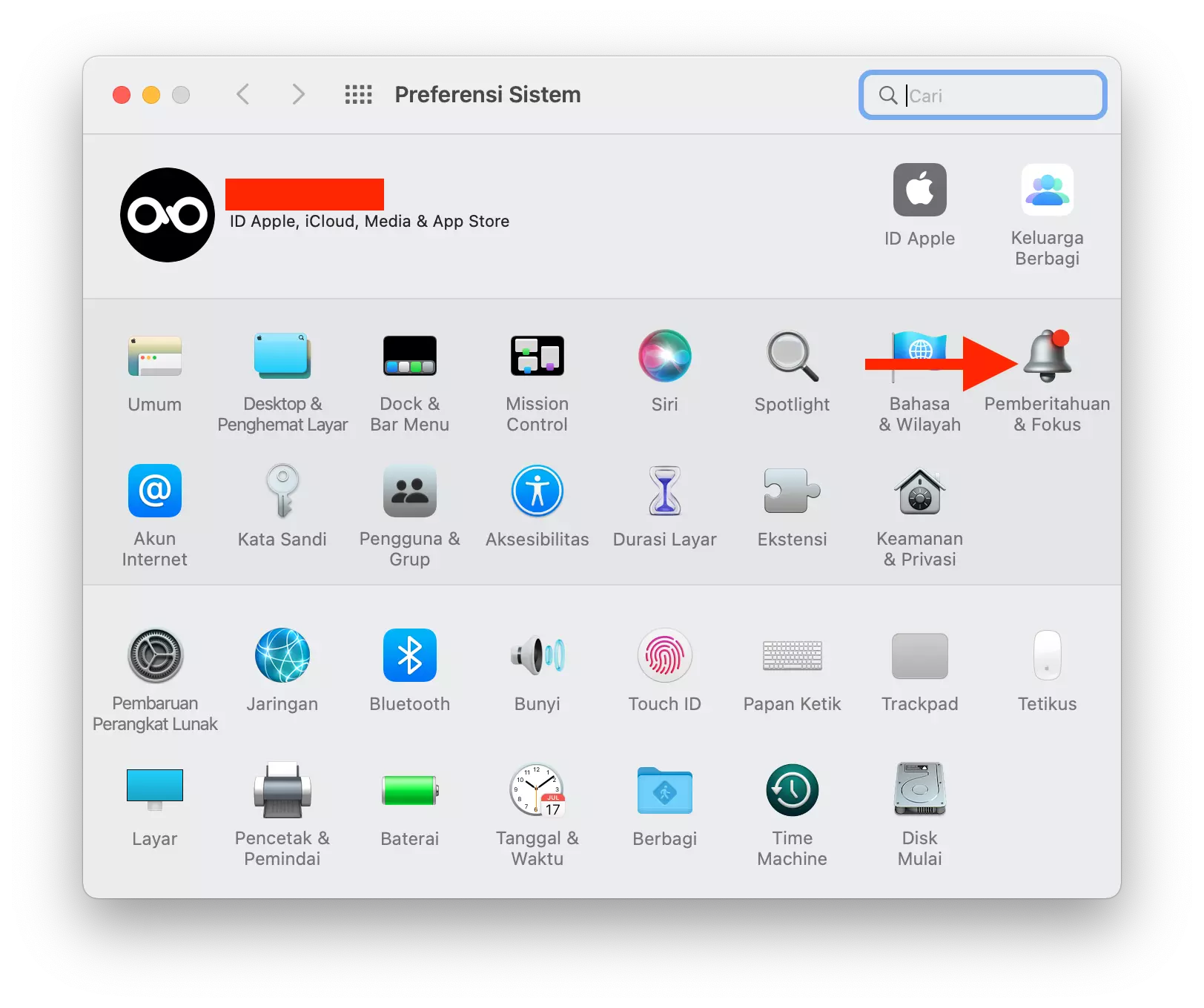Click the show all preferences grid button
The width and height of the screenshot is (1204, 1008).
point(358,94)
